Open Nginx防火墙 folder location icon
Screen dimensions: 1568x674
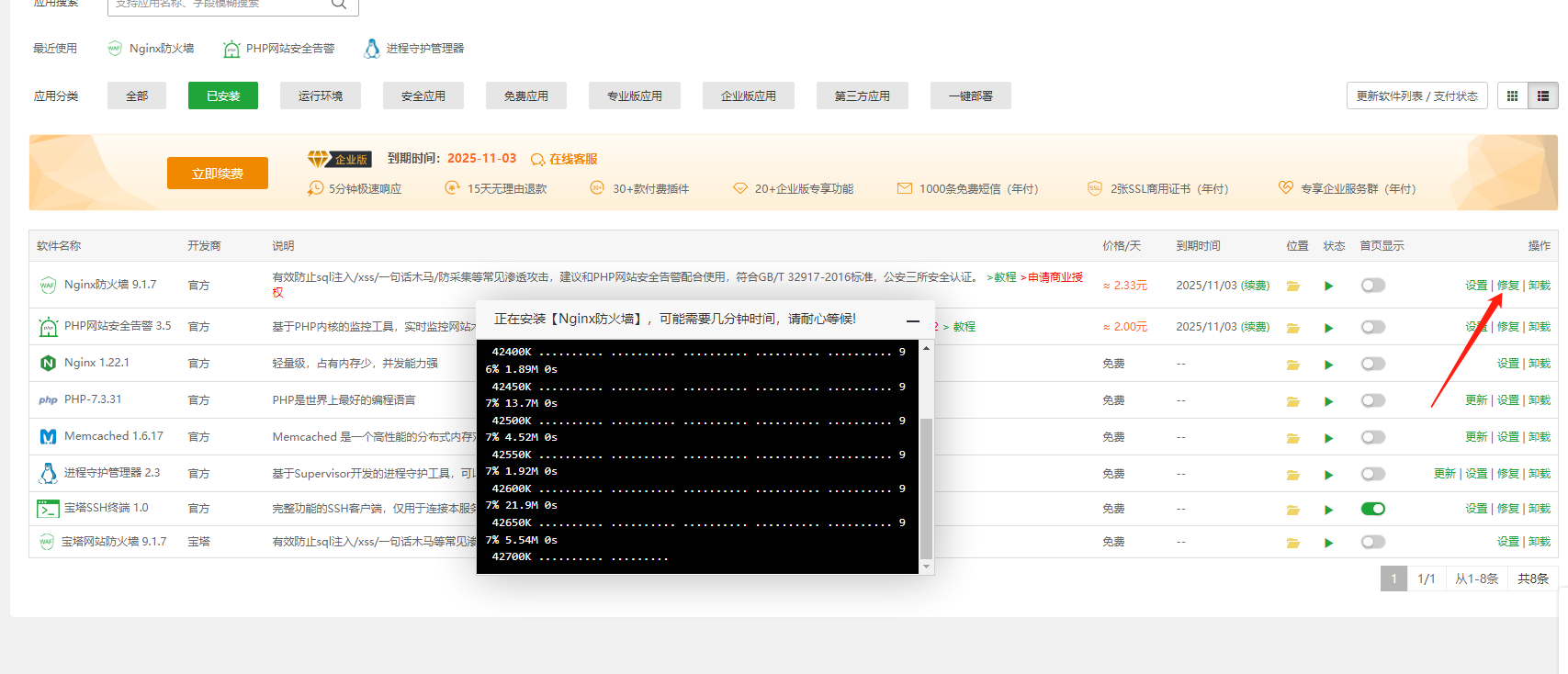click(x=1292, y=286)
